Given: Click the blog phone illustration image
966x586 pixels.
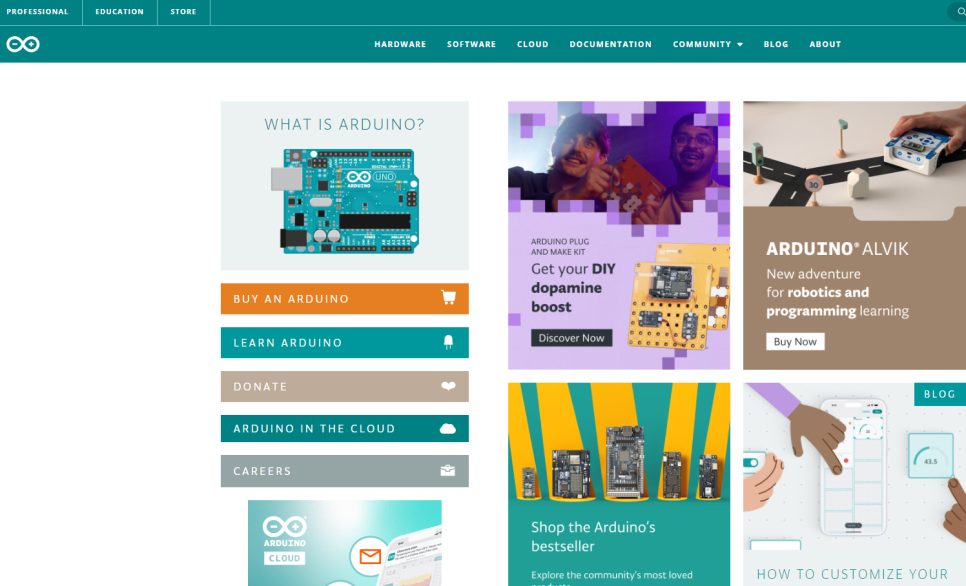Looking at the screenshot, I should click(854, 466).
